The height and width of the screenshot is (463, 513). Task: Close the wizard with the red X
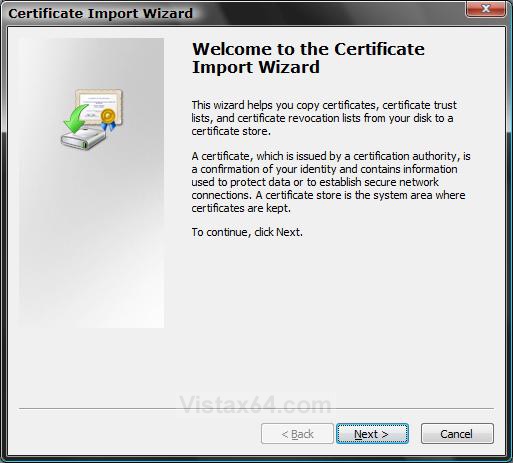[486, 9]
